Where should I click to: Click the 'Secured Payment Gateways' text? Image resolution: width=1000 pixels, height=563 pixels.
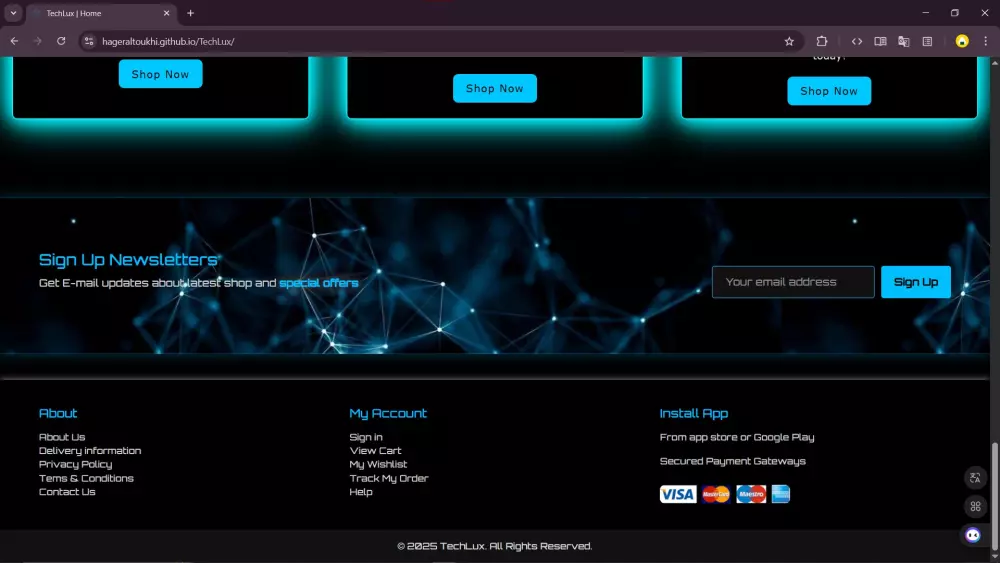732,461
